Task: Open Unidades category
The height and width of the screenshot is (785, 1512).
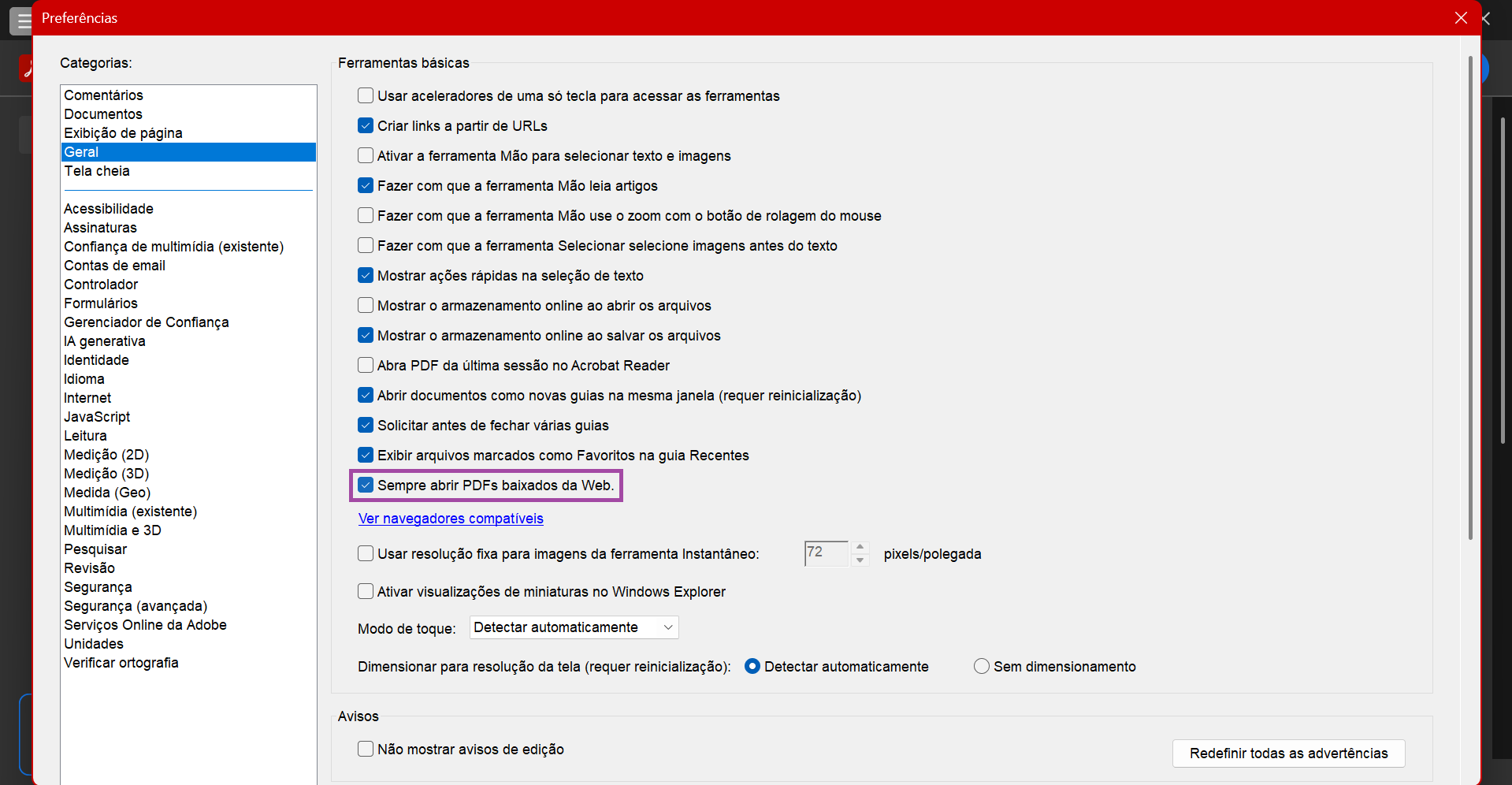Action: [188, 644]
